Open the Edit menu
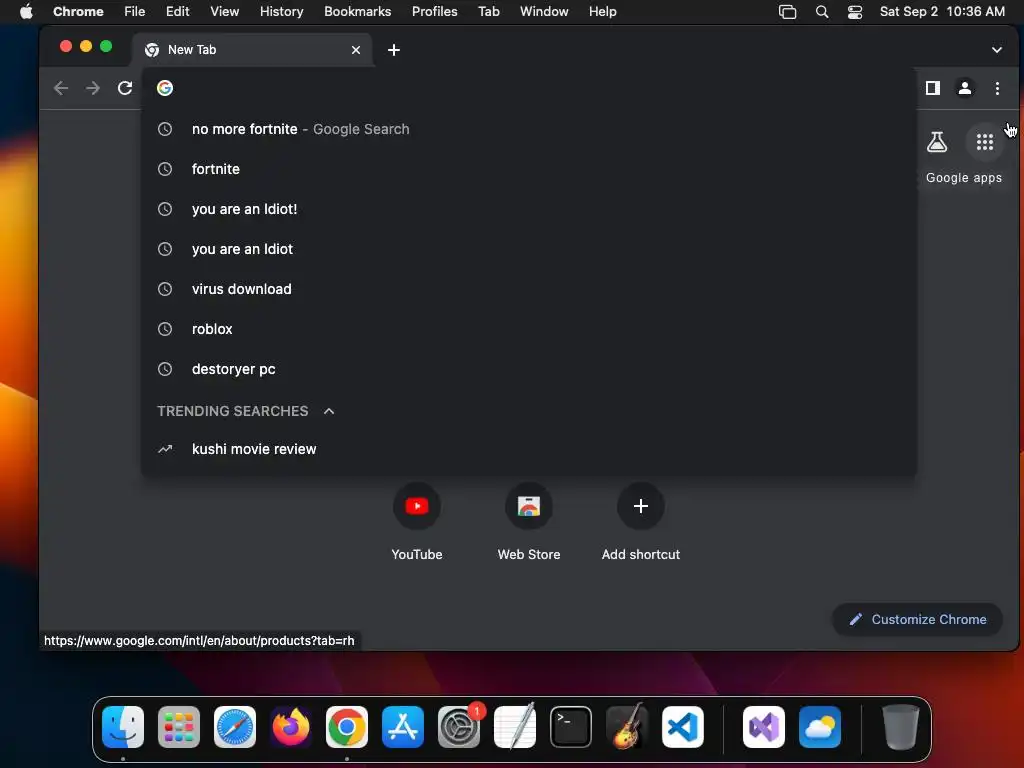The height and width of the screenshot is (768, 1024). coord(177,12)
